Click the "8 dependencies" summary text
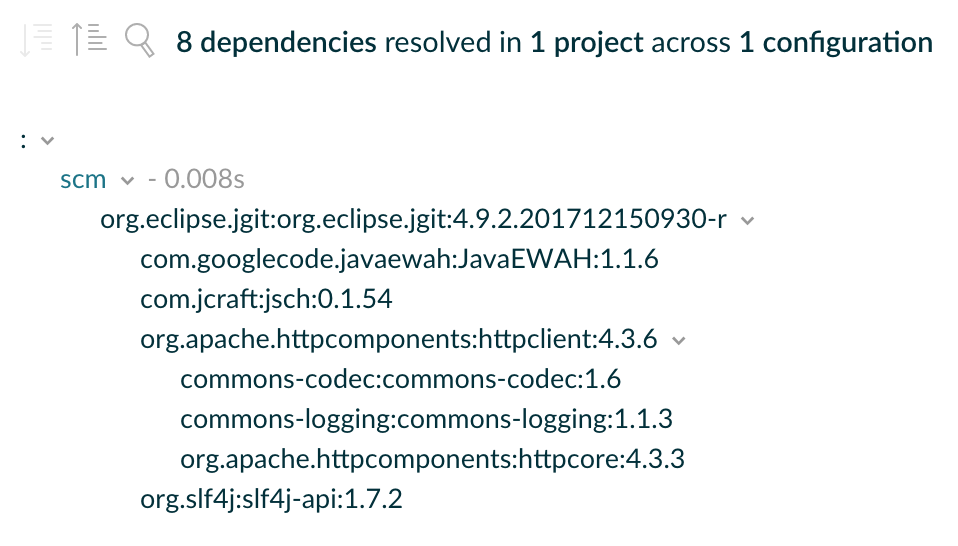 pos(276,43)
